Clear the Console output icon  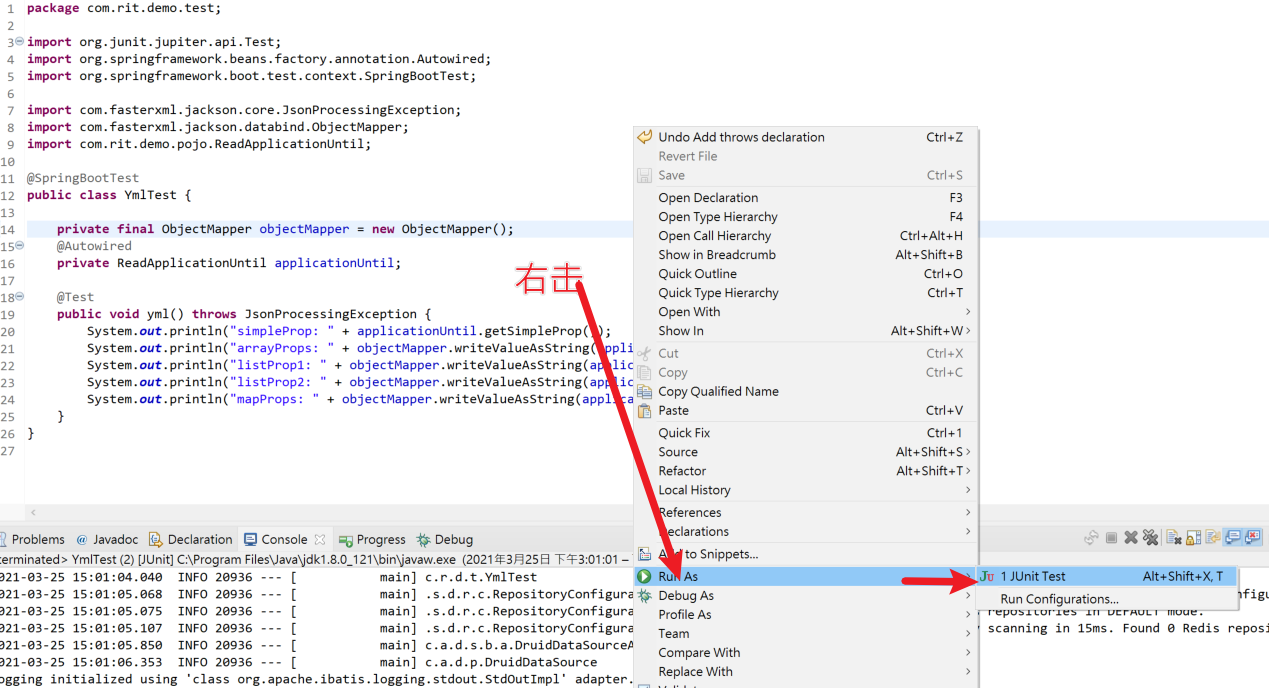click(x=1174, y=538)
